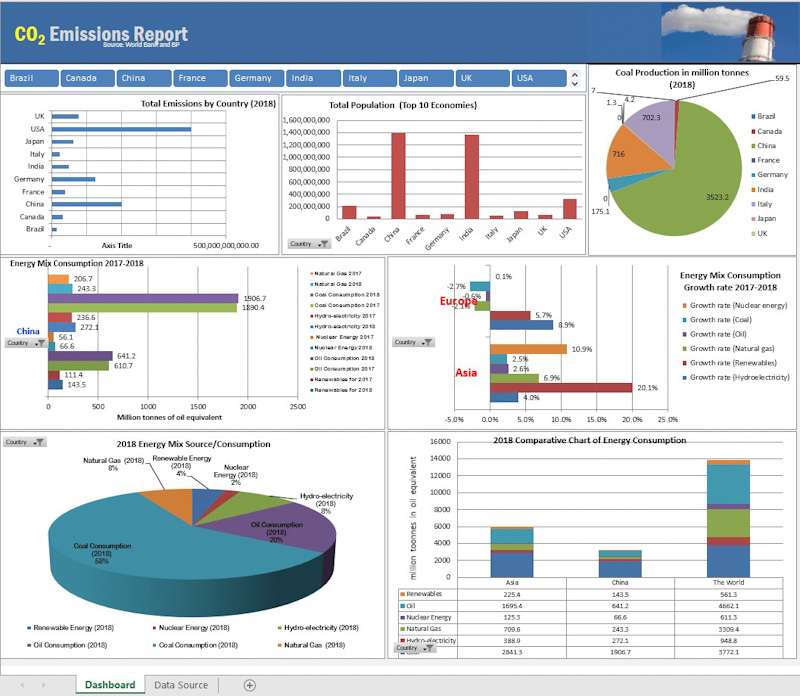The height and width of the screenshot is (696, 800).
Task: Select Germany in the country slicer
Action: 255,78
